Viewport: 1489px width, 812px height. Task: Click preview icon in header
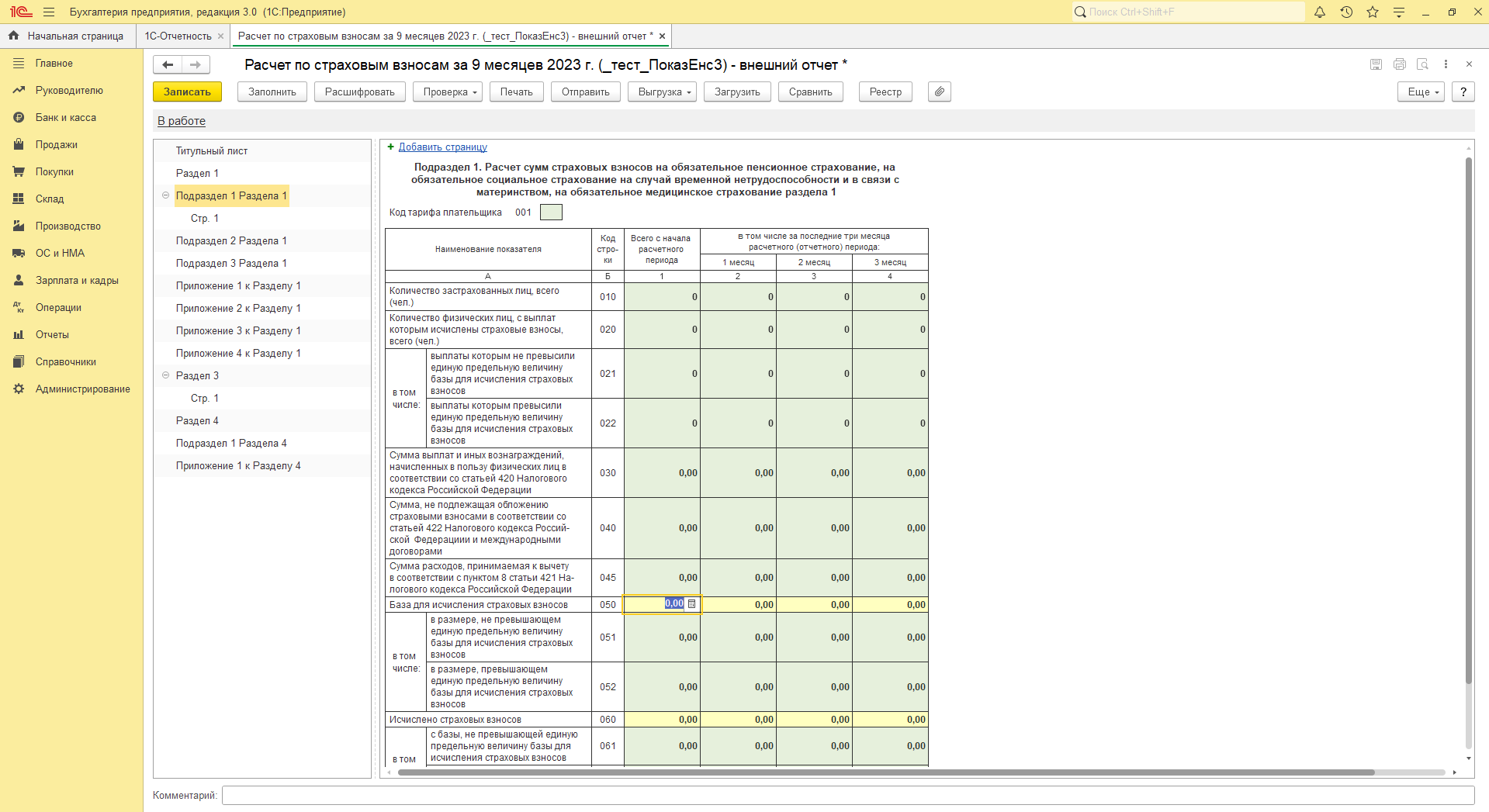point(1422,64)
